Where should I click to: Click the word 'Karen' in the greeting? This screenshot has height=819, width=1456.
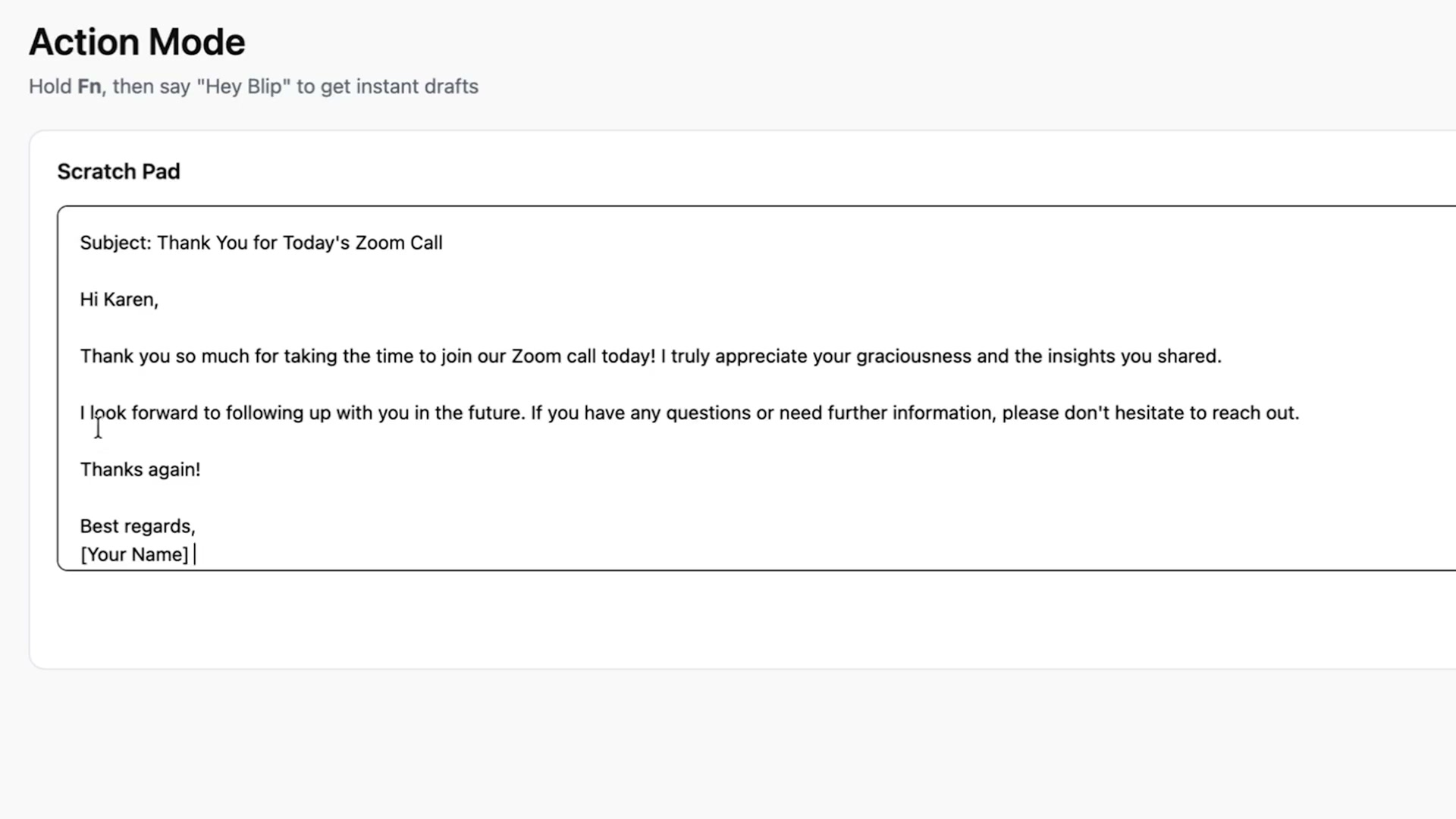click(x=127, y=299)
